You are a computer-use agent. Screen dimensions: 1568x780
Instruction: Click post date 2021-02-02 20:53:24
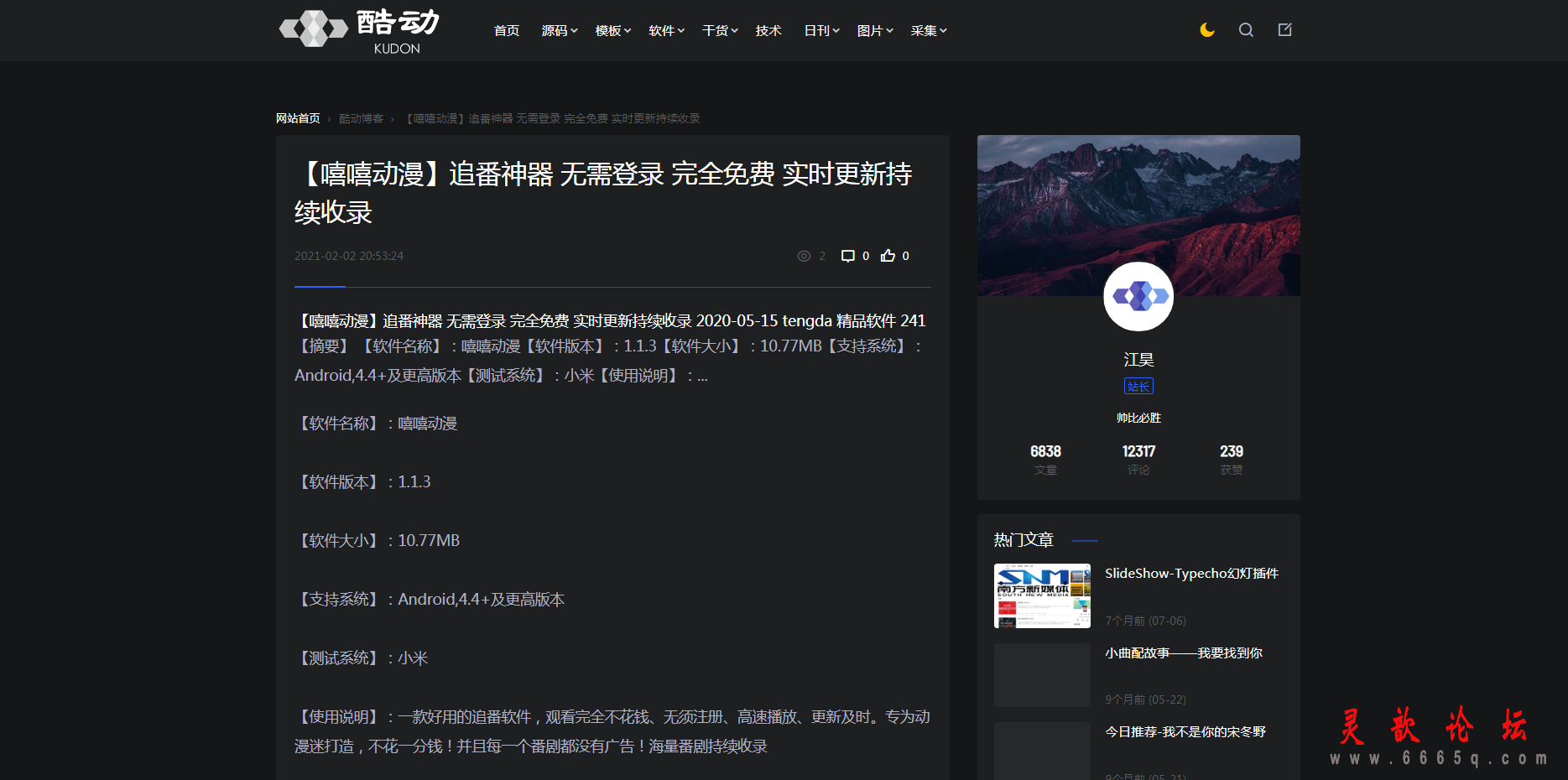click(349, 256)
